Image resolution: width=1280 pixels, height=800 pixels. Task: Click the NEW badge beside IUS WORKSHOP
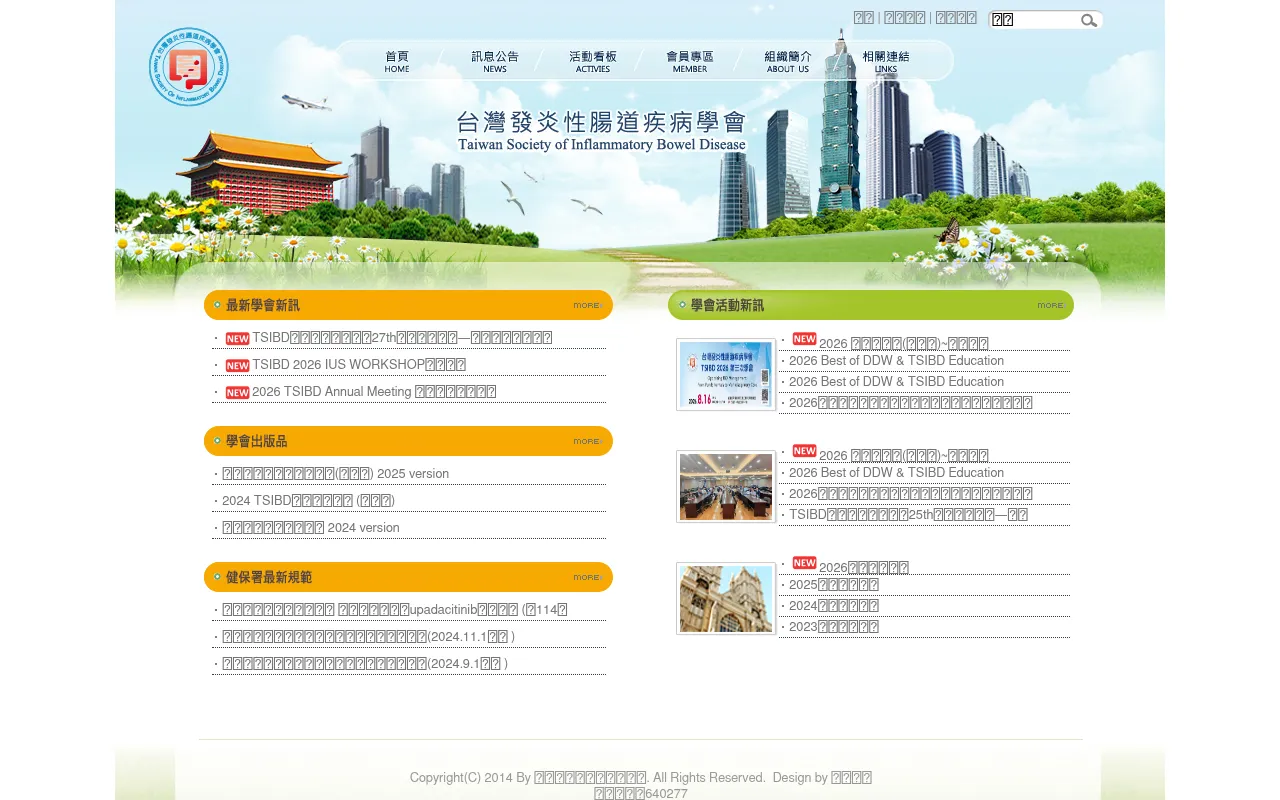click(237, 366)
